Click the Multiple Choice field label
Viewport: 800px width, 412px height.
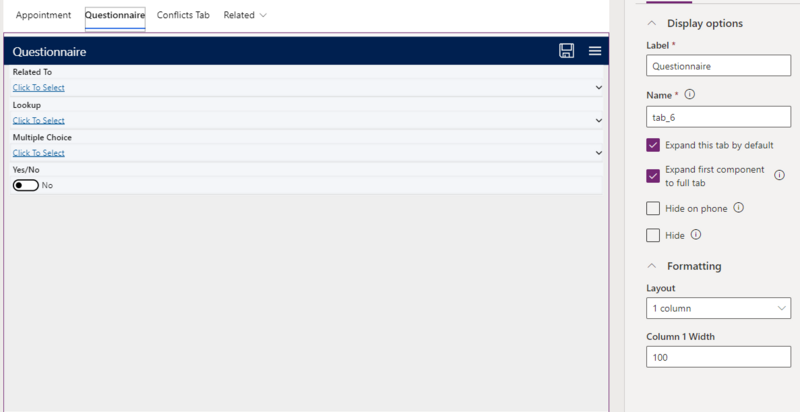point(42,138)
